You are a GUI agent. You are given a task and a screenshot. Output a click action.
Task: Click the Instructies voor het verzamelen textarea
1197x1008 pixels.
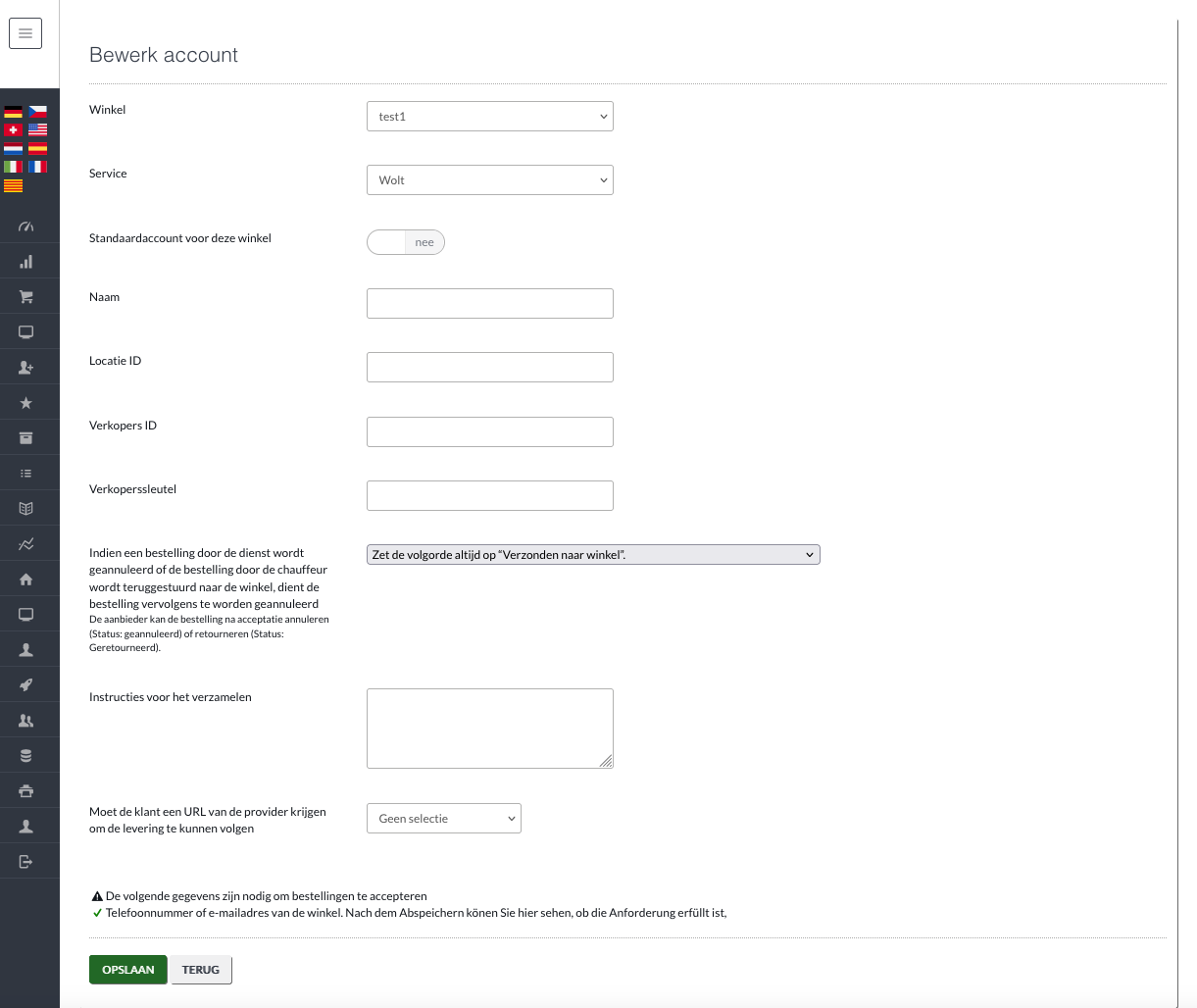489,728
